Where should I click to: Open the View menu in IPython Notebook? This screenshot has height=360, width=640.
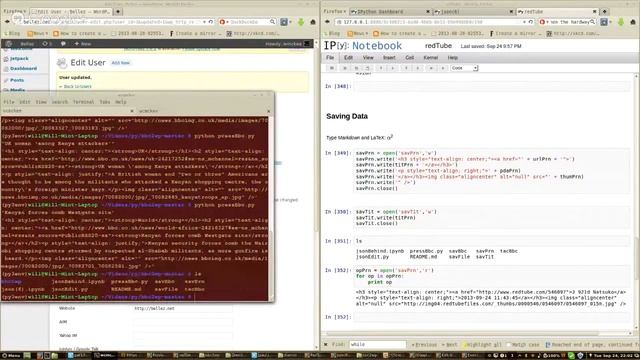click(x=368, y=58)
